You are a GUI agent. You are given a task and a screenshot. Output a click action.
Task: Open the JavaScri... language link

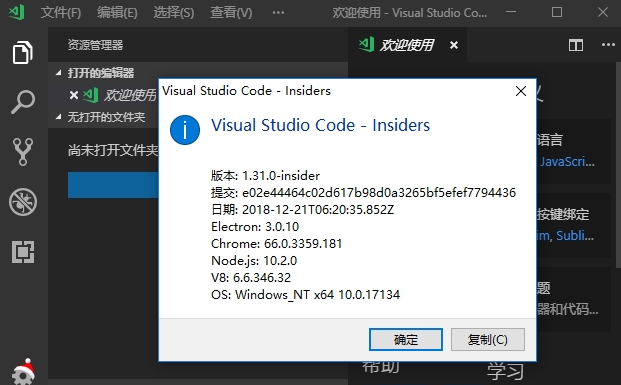tap(567, 162)
